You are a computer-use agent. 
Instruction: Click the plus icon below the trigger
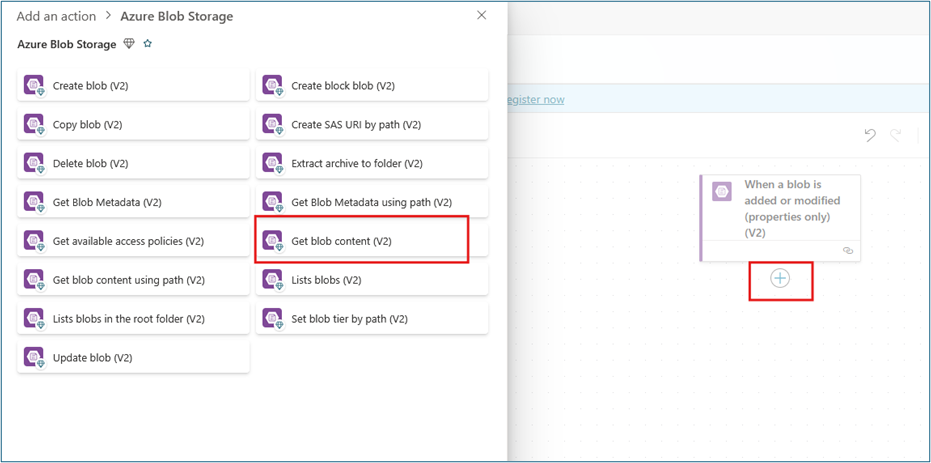780,278
